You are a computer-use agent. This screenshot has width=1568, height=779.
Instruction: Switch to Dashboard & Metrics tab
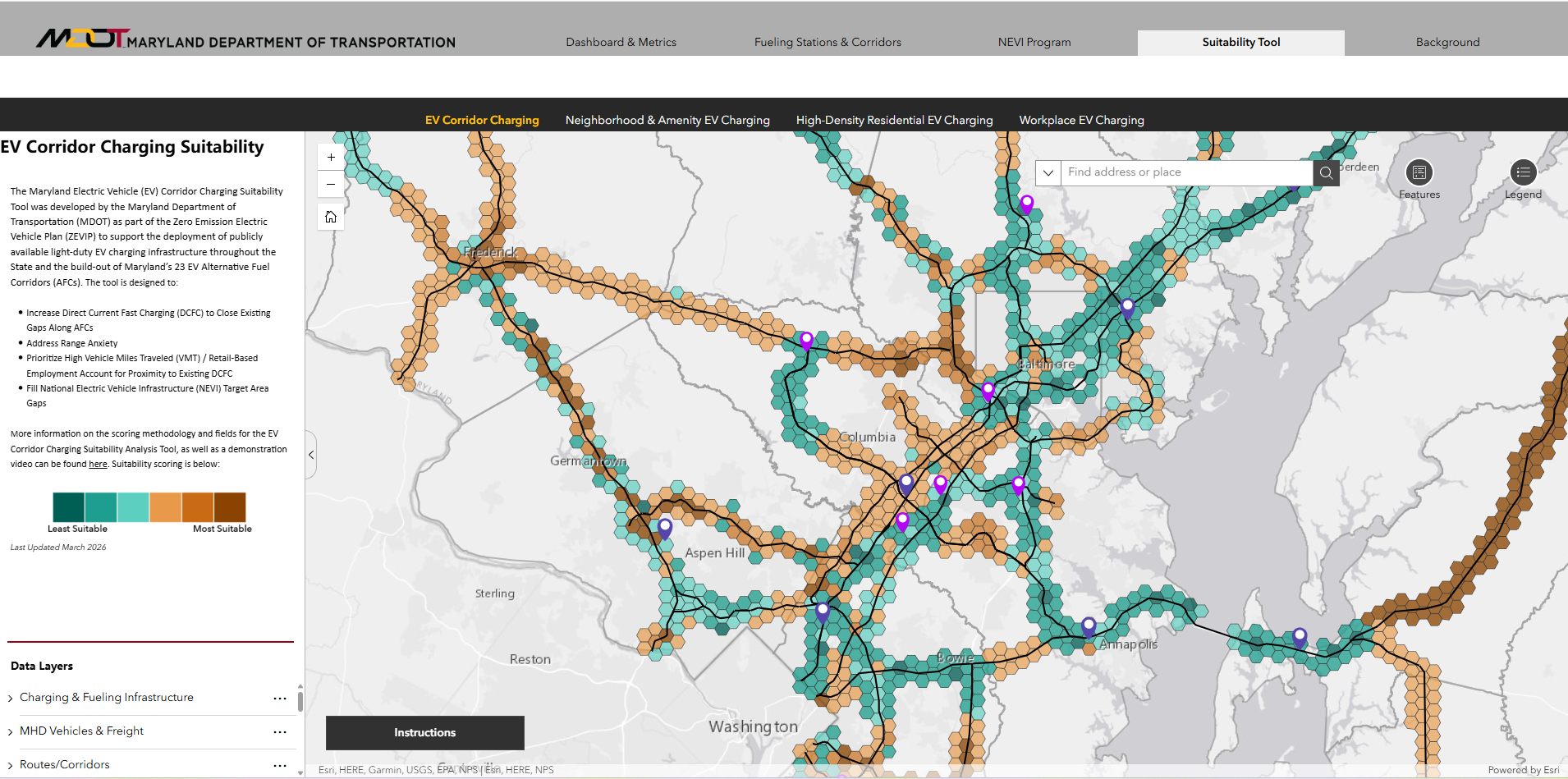coord(621,42)
